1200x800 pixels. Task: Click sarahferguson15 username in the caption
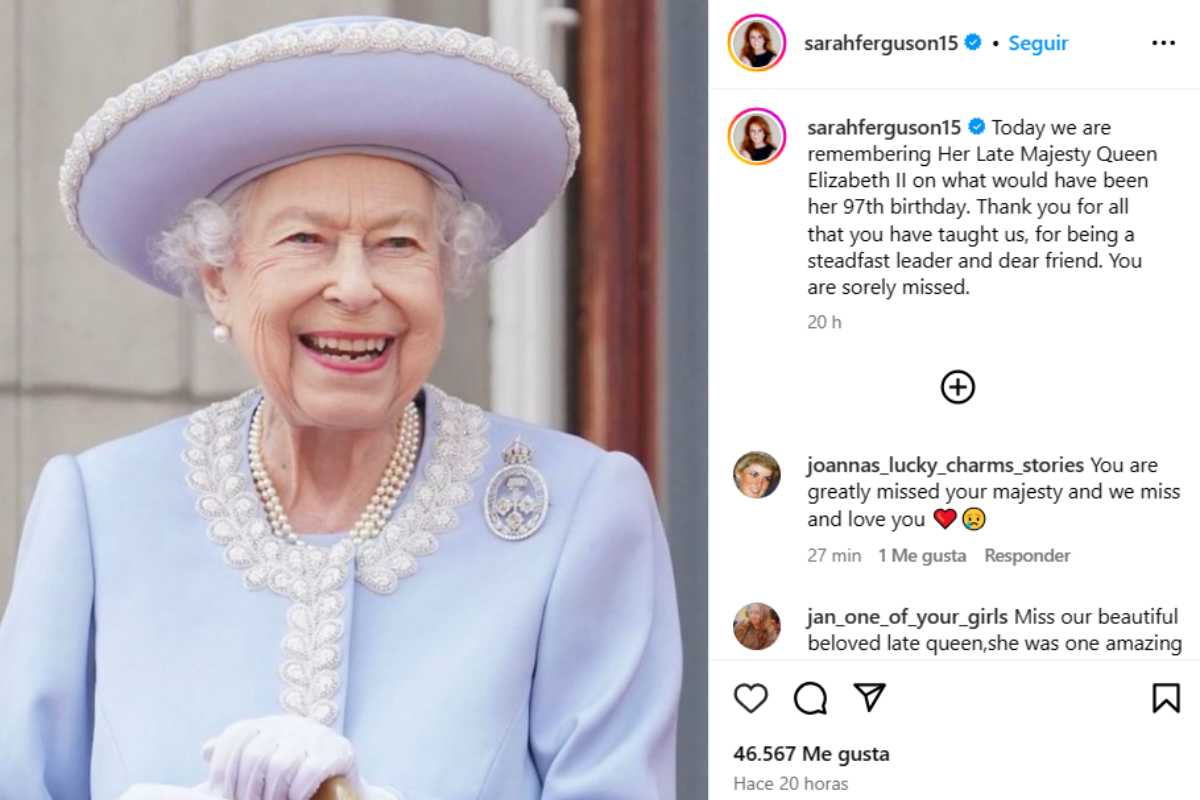coord(884,127)
